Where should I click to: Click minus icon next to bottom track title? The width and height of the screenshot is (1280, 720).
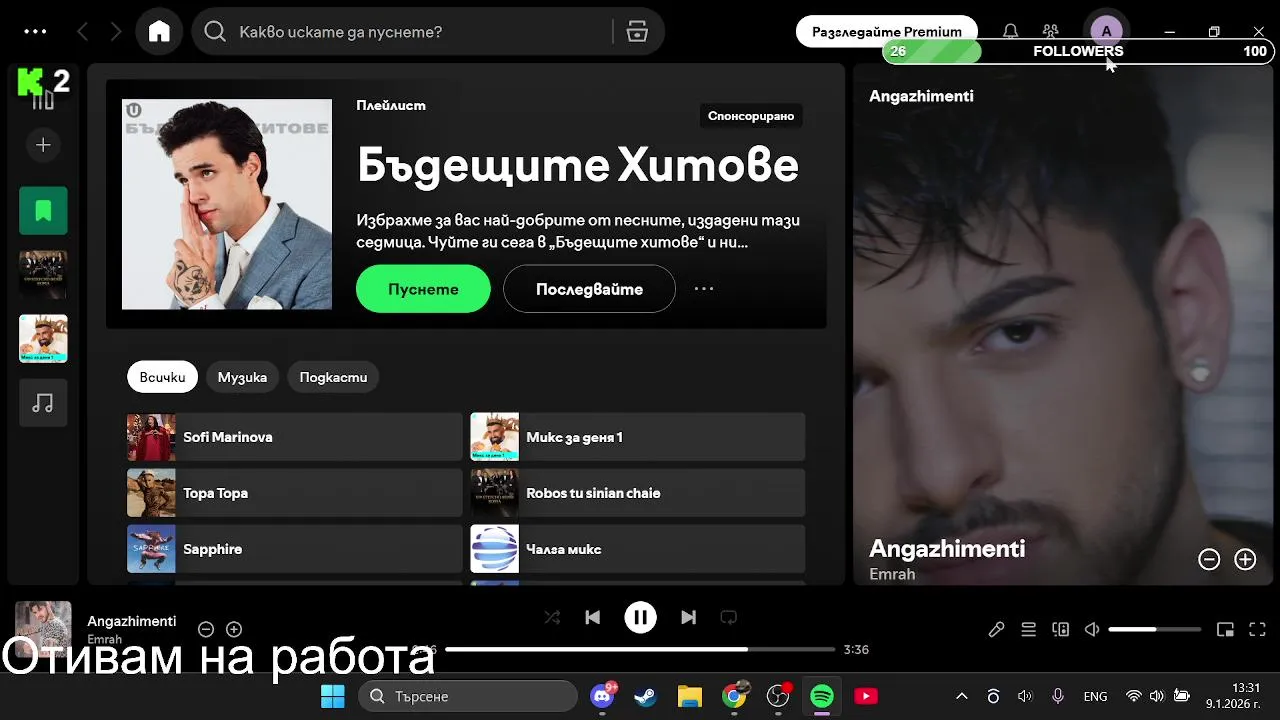[x=206, y=629]
